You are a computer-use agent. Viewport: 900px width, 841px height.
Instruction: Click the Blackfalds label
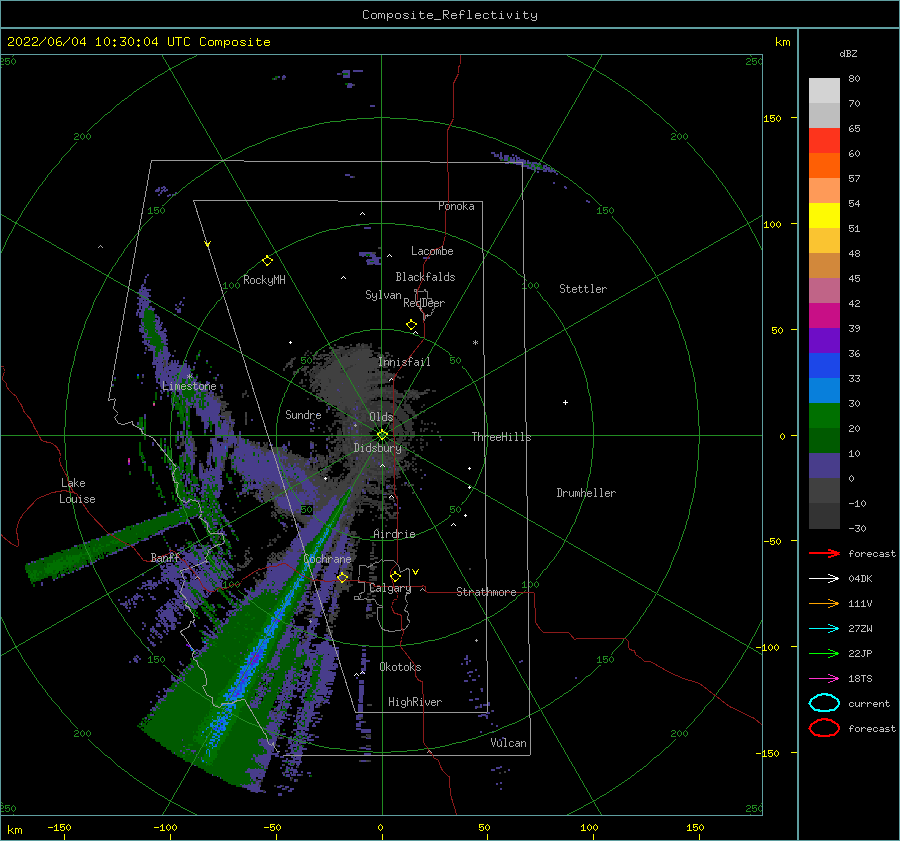pyautogui.click(x=425, y=277)
